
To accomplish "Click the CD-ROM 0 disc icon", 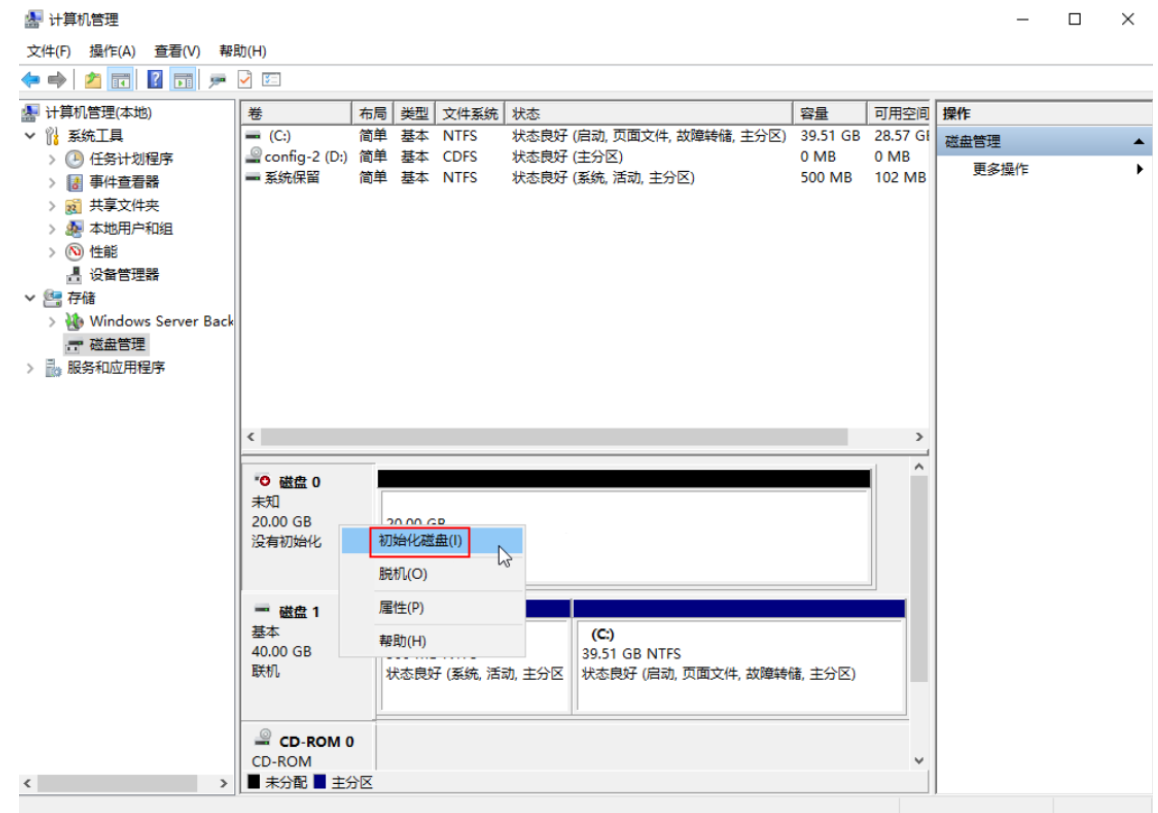I will pos(262,737).
